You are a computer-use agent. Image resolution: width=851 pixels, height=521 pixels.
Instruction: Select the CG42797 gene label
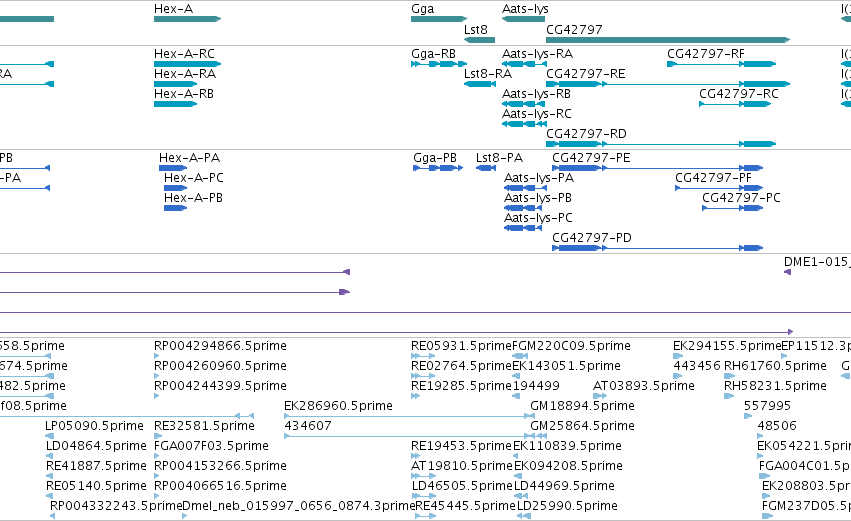574,29
